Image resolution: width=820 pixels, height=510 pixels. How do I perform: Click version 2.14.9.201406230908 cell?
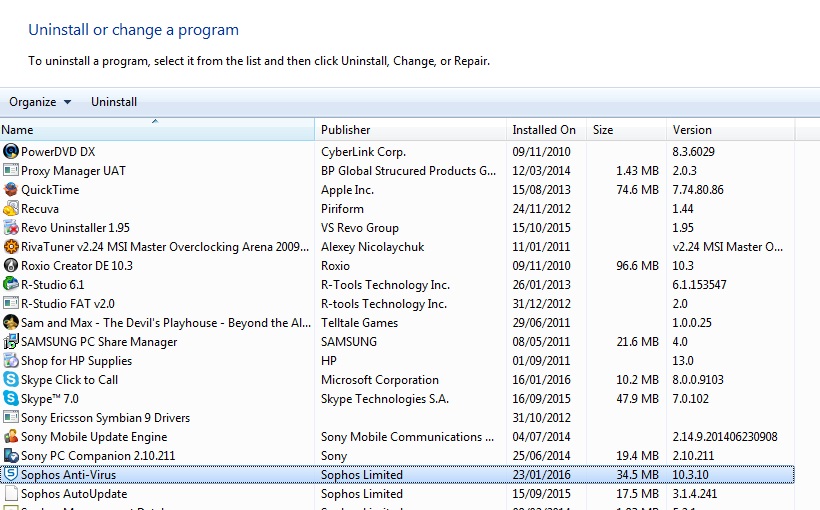(725, 437)
